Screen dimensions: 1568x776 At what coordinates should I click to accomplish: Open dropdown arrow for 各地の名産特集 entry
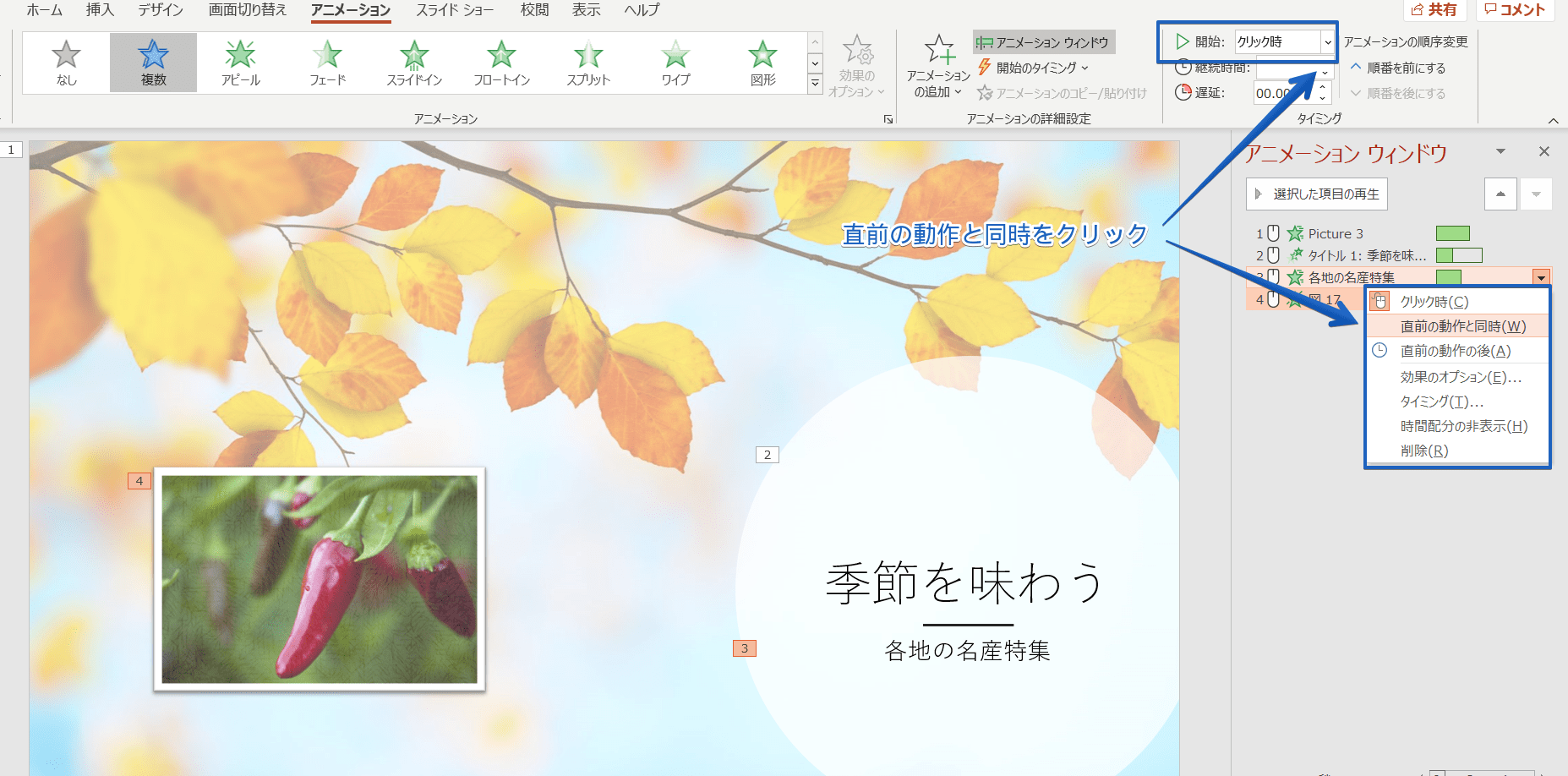[x=1541, y=277]
